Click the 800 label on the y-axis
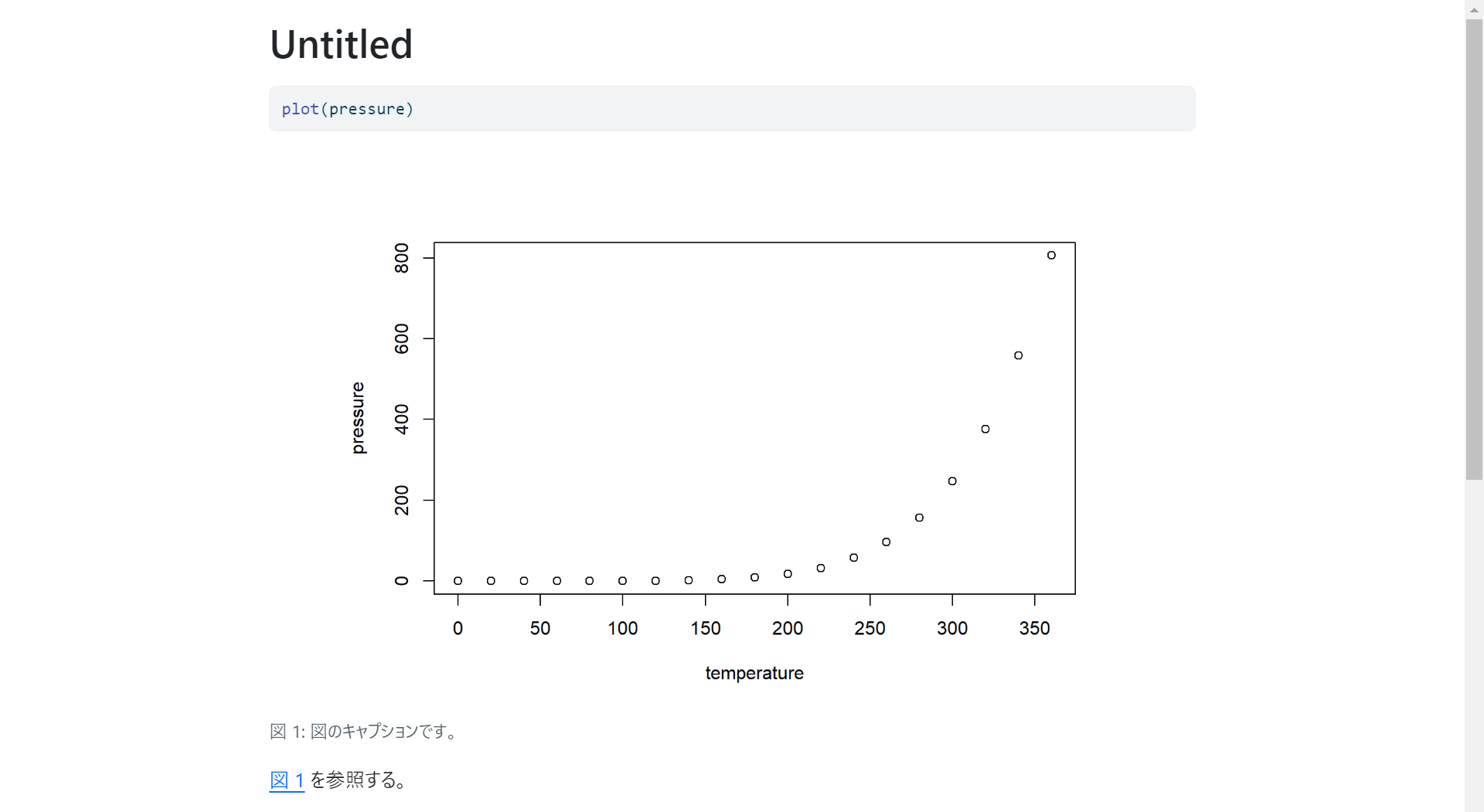 click(x=402, y=258)
